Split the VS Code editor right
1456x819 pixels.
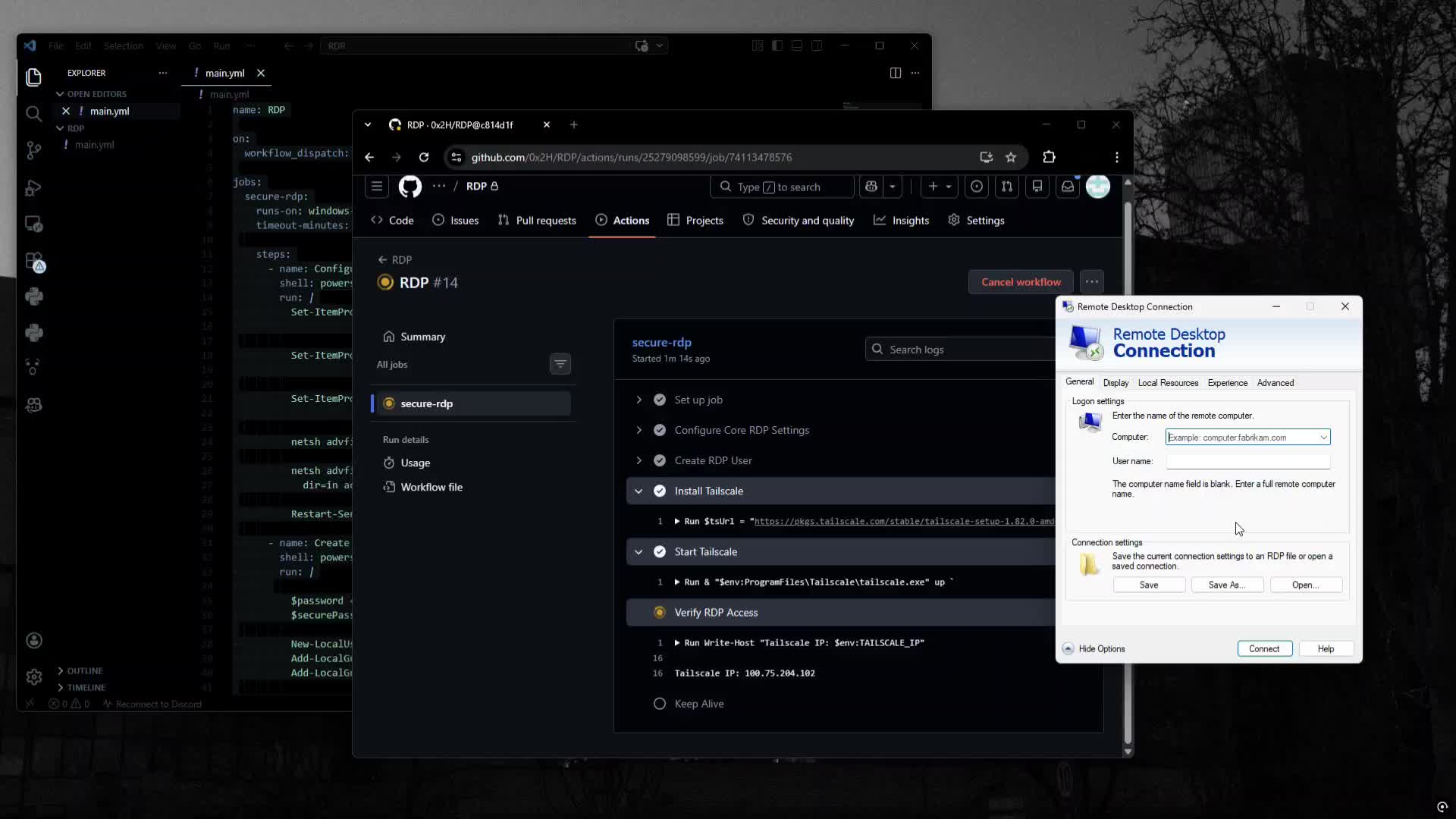895,73
